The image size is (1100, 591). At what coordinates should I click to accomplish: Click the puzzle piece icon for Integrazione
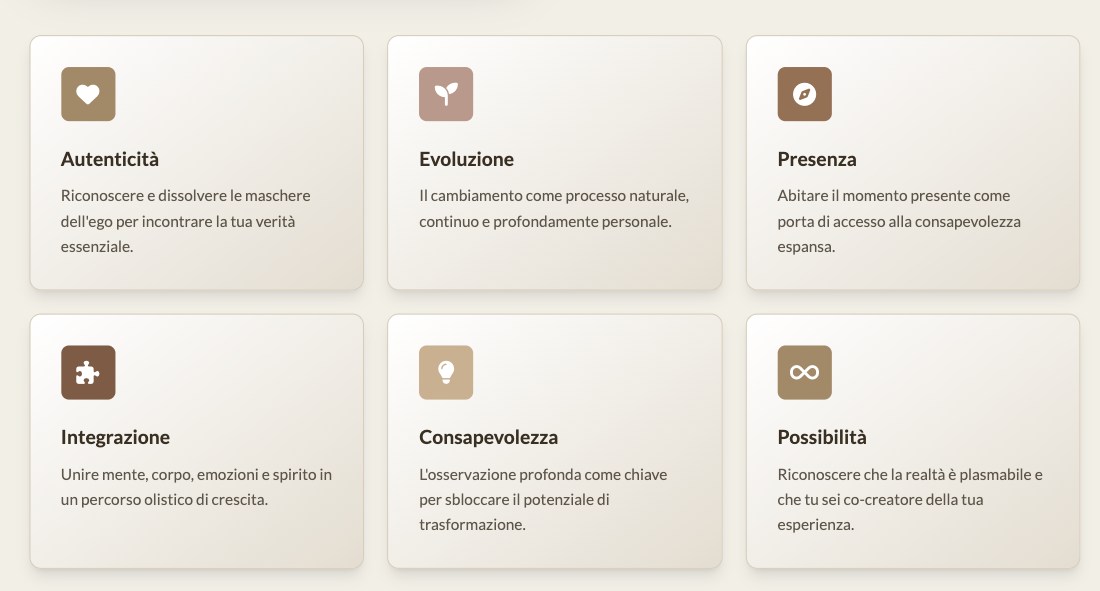point(88,372)
